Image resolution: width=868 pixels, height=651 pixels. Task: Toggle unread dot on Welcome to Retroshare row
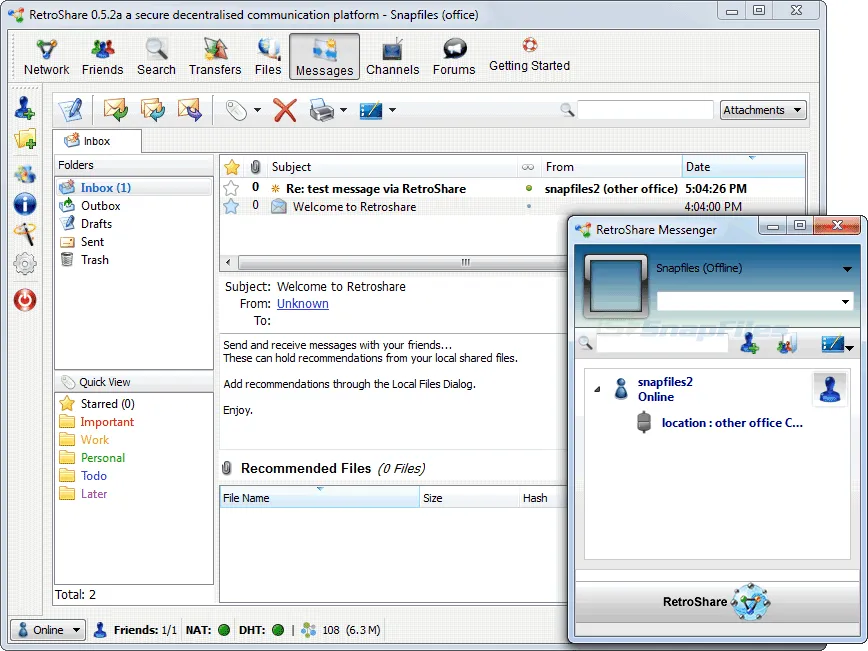point(529,206)
